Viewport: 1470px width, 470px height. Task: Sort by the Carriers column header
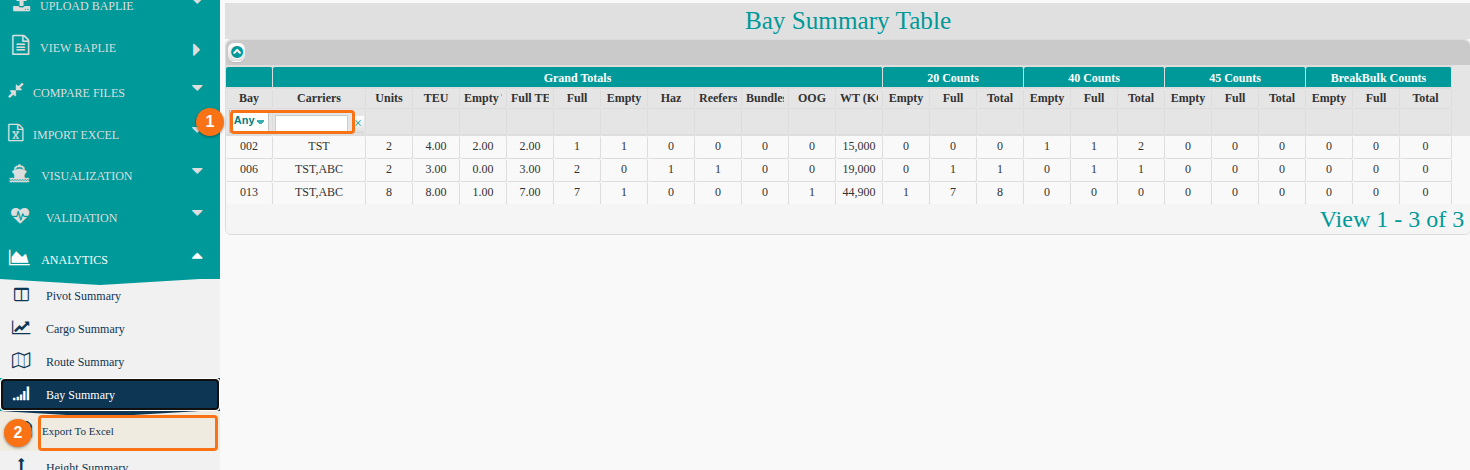pos(319,98)
